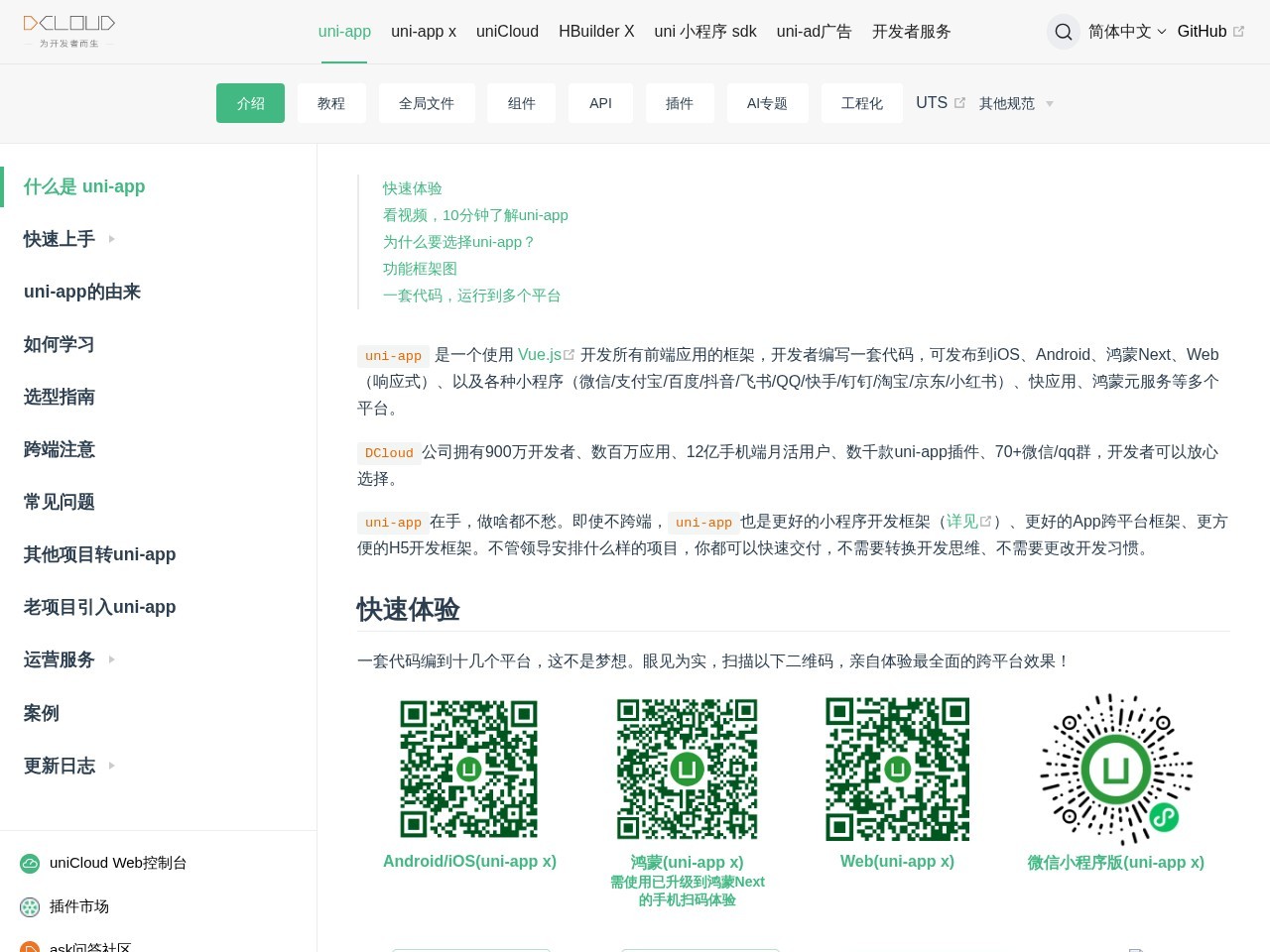1270x952 pixels.
Task: Open HBuilder X in top navigation
Action: [x=596, y=32]
